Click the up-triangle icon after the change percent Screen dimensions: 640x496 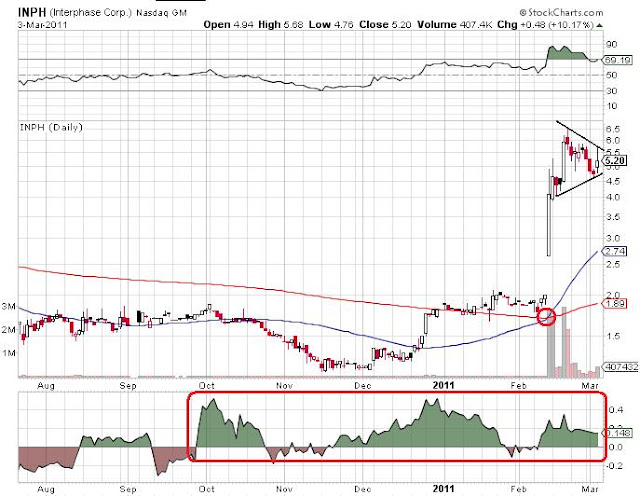pyautogui.click(x=599, y=25)
